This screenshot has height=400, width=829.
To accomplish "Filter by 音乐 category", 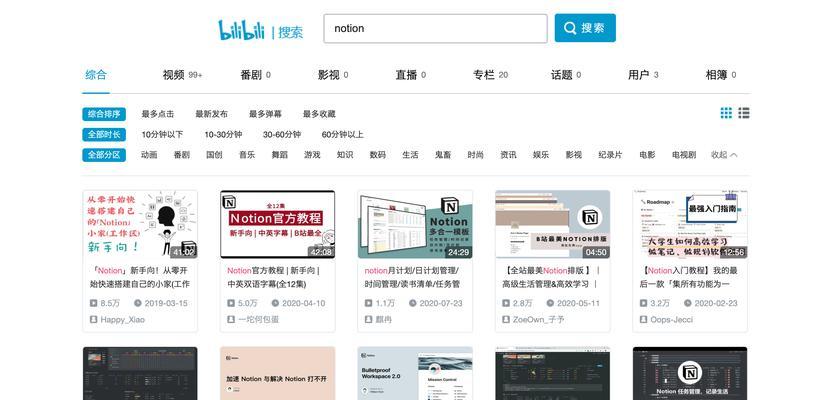I will click(247, 155).
